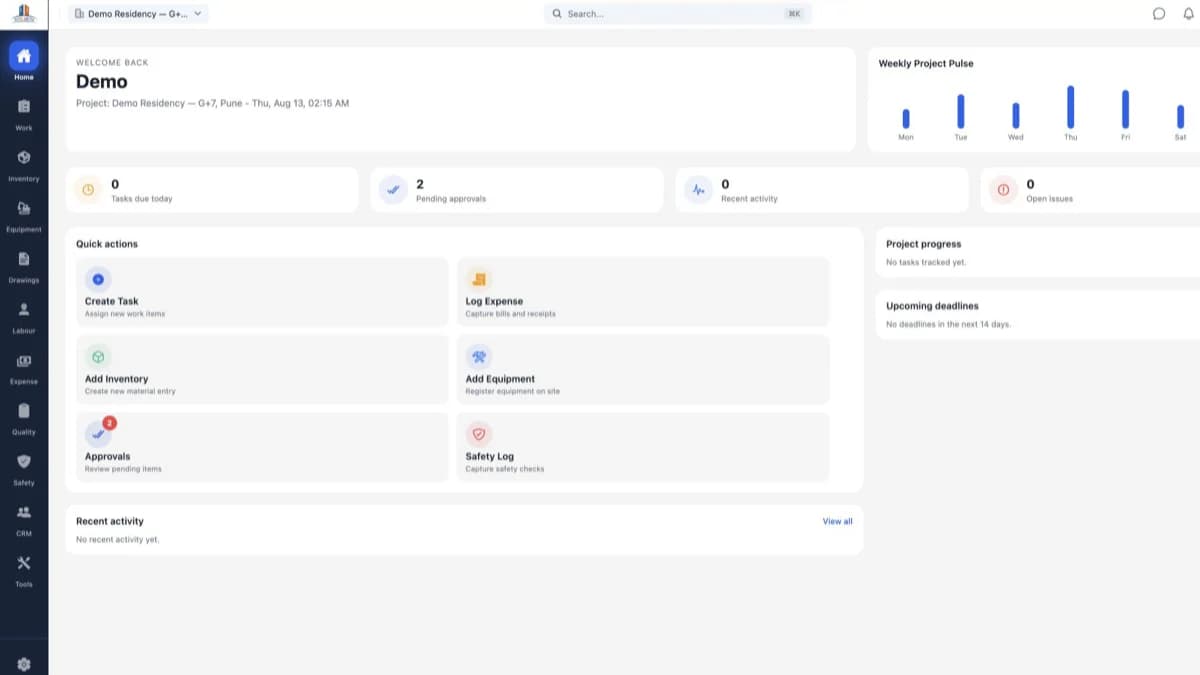Open CRM from the sidebar
Screen dimensions: 1200x675
click(x=24, y=520)
